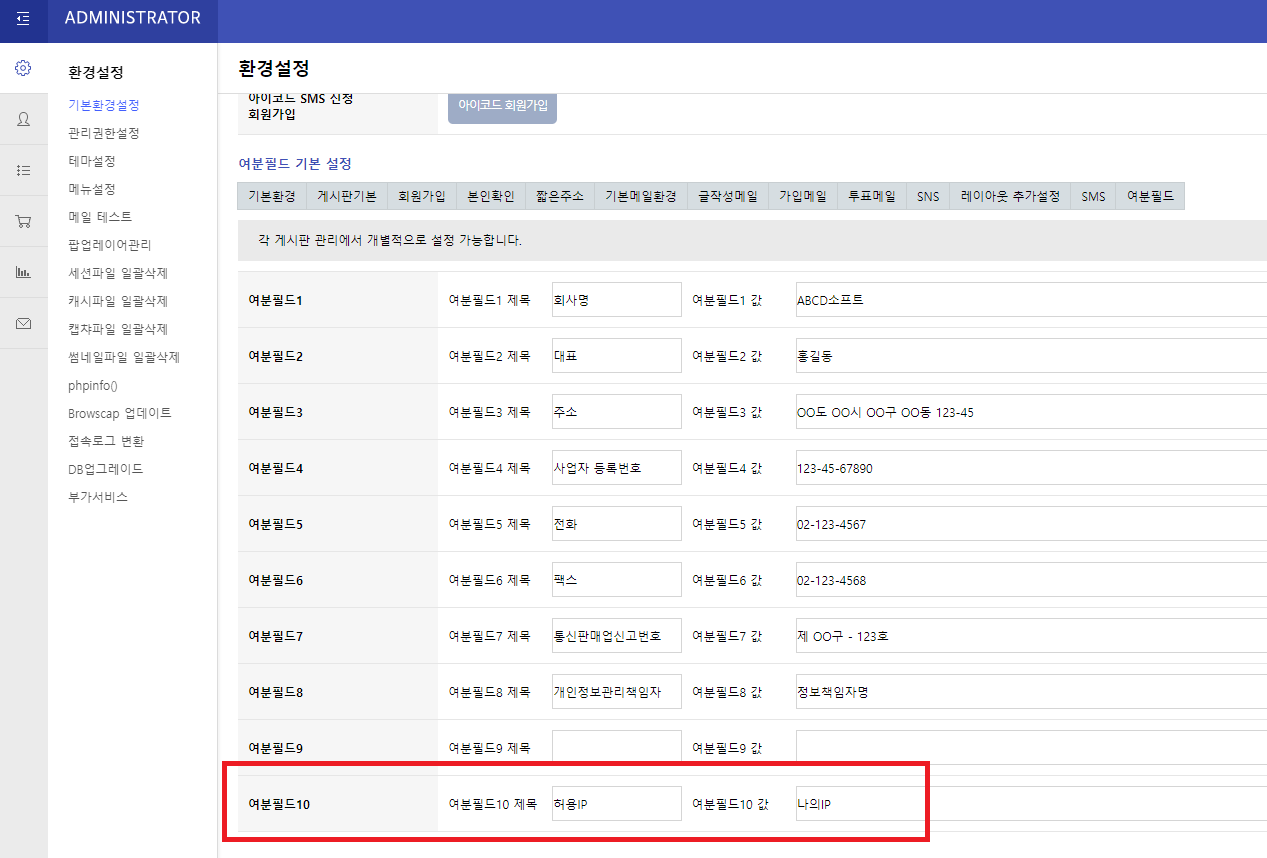Image resolution: width=1267 pixels, height=858 pixels.
Task: Jump to the 본인확인 tab
Action: 490,197
